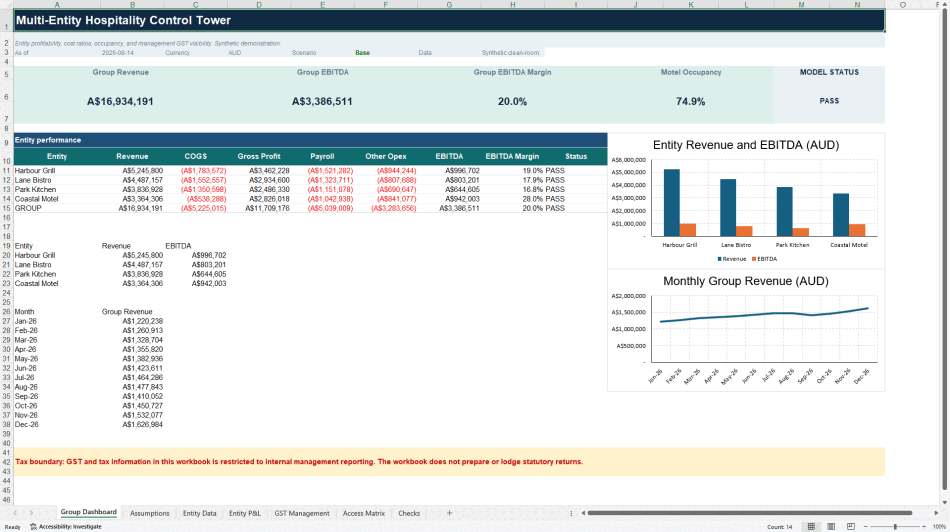Click the horizontal scrollbar thumb
The width and height of the screenshot is (950, 532).
pyautogui.click(x=749, y=513)
